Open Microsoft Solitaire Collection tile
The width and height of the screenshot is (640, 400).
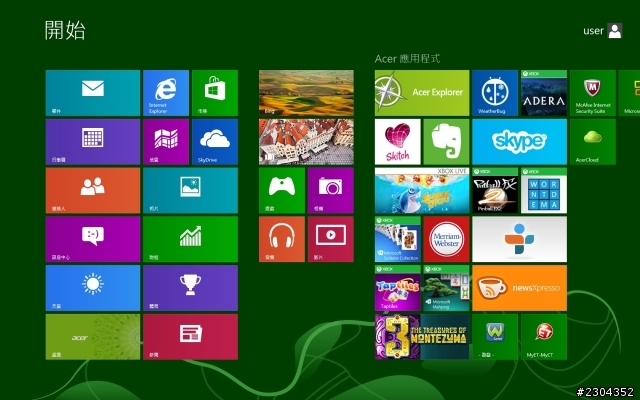click(x=398, y=239)
